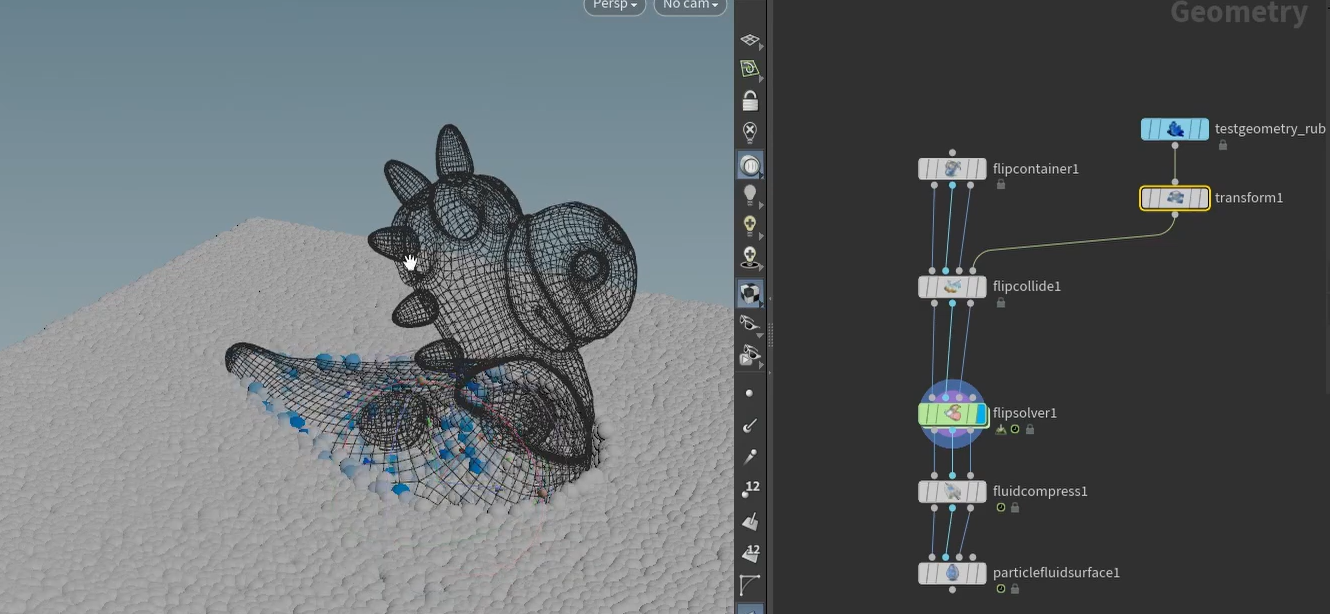Select the flipsolver1 node icon
Viewport: 1330px width, 614px height.
[x=952, y=413]
